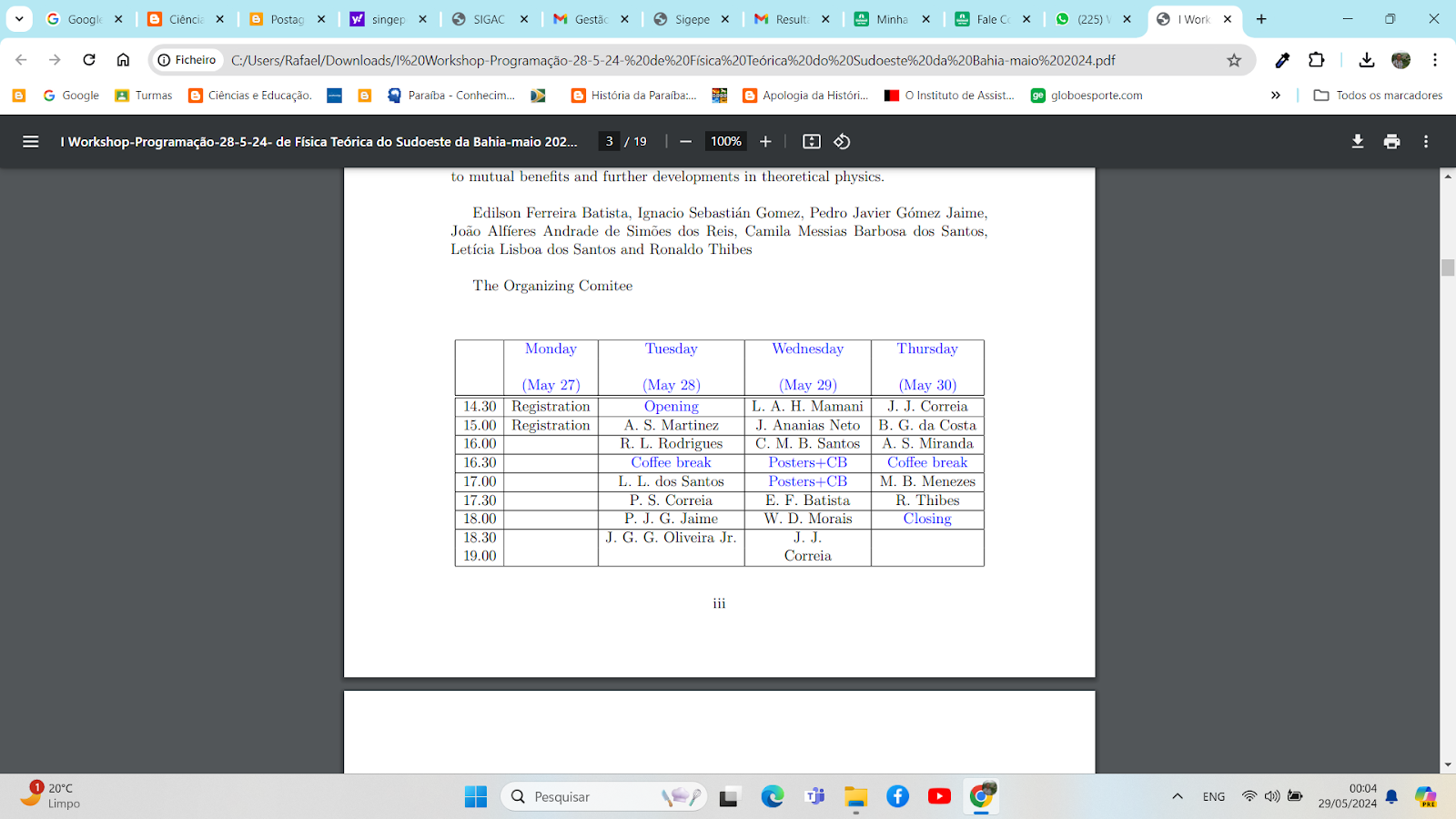Go back to previous page
Screen dimensions: 1456x819
point(21,60)
